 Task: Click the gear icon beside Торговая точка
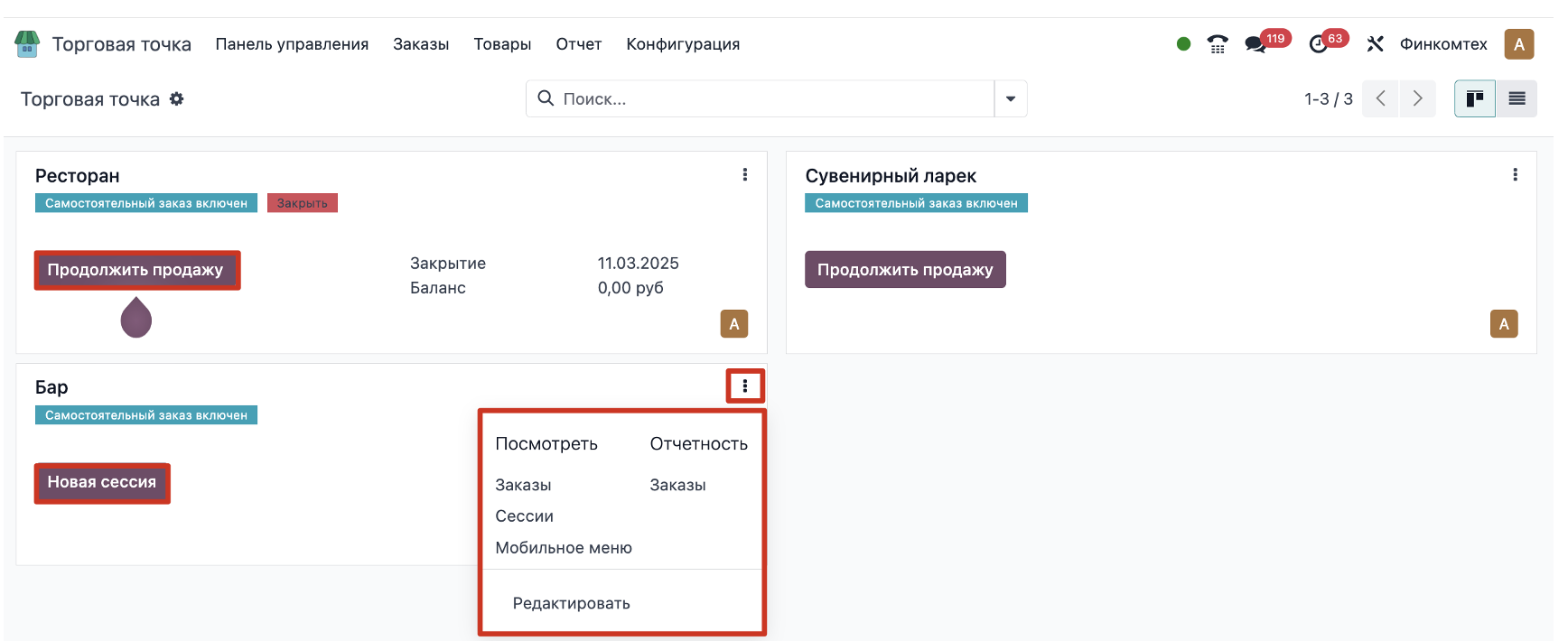click(x=177, y=99)
